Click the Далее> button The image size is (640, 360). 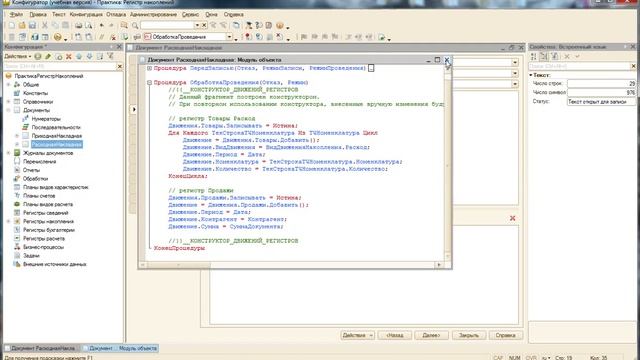(x=431, y=335)
